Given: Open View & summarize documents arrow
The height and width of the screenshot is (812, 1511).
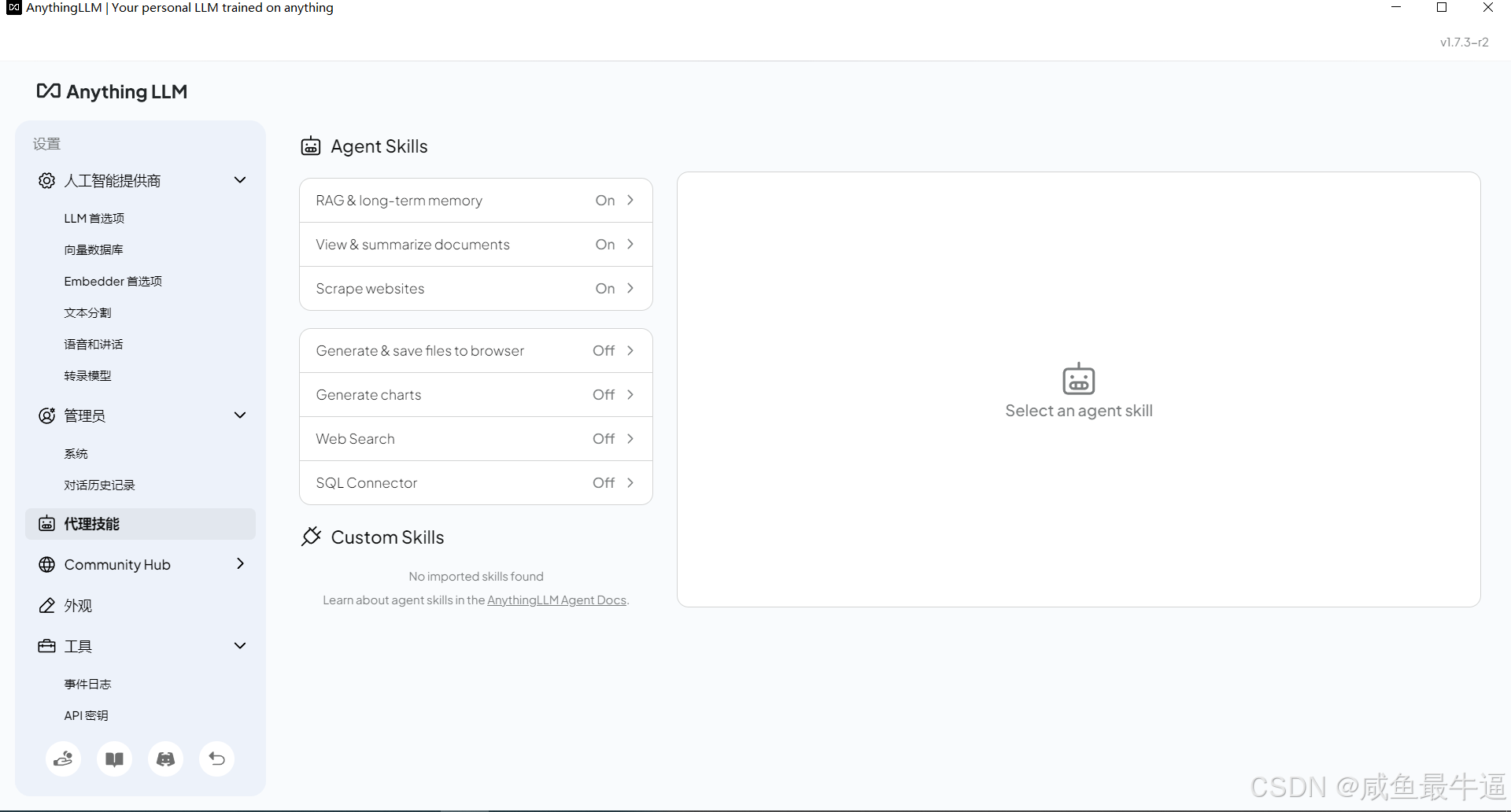Looking at the screenshot, I should (x=630, y=244).
